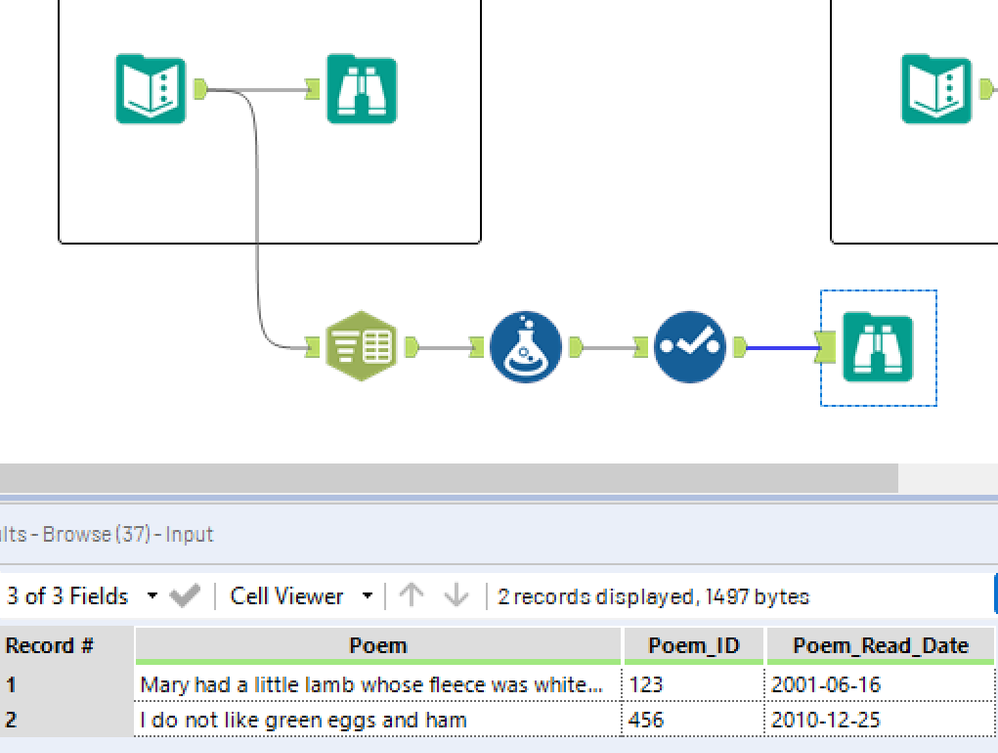Click the date cell 2001-06-16
Image resolution: width=998 pixels, height=753 pixels.
(x=880, y=684)
